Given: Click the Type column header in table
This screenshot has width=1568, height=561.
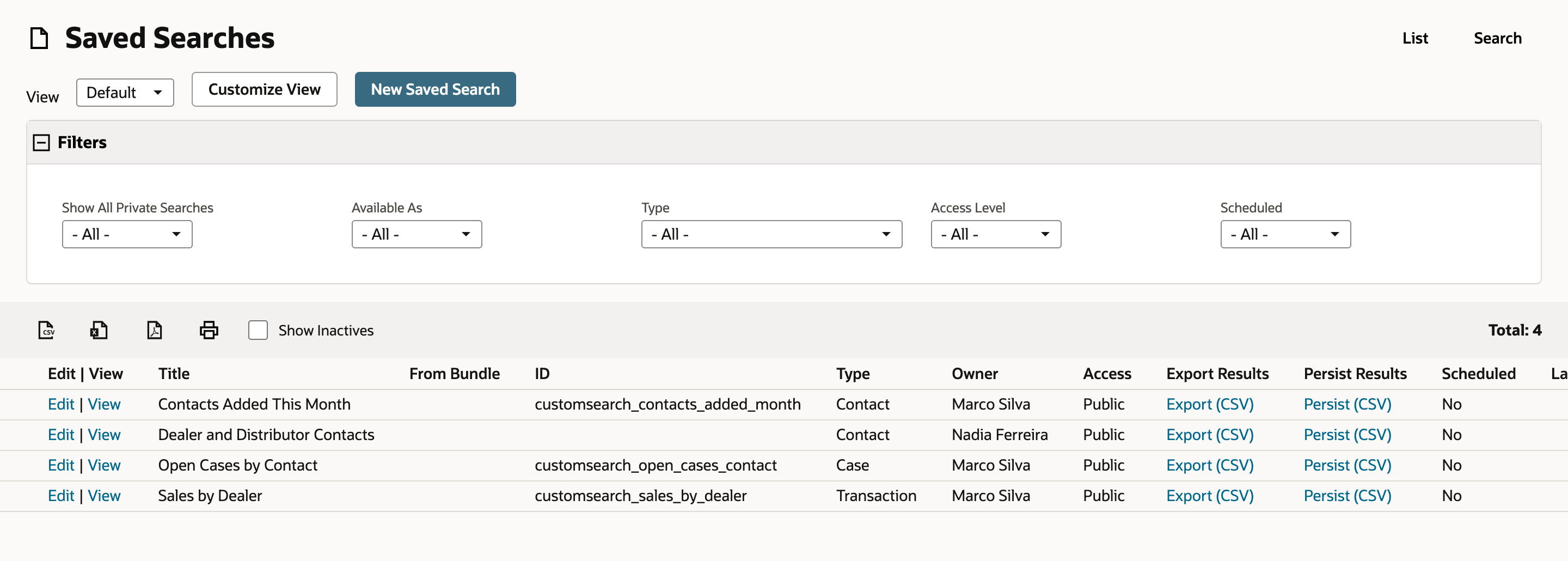Looking at the screenshot, I should (x=853, y=374).
